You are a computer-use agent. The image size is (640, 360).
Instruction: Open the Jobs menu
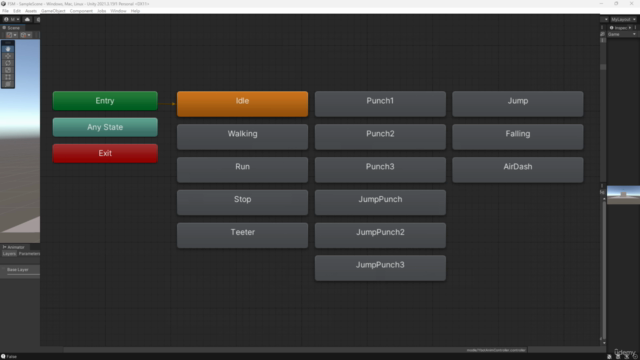[102, 11]
